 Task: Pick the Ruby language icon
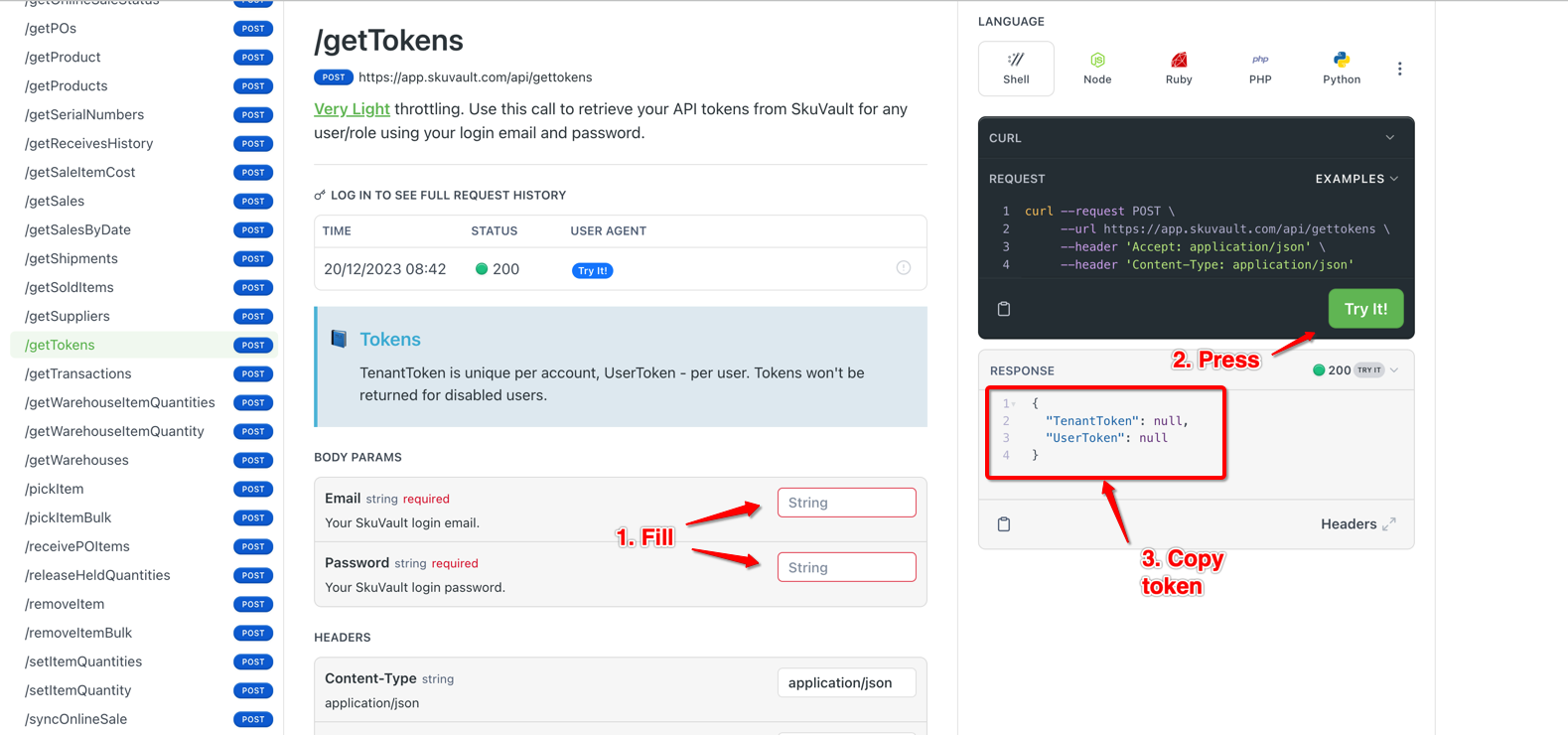[1178, 61]
